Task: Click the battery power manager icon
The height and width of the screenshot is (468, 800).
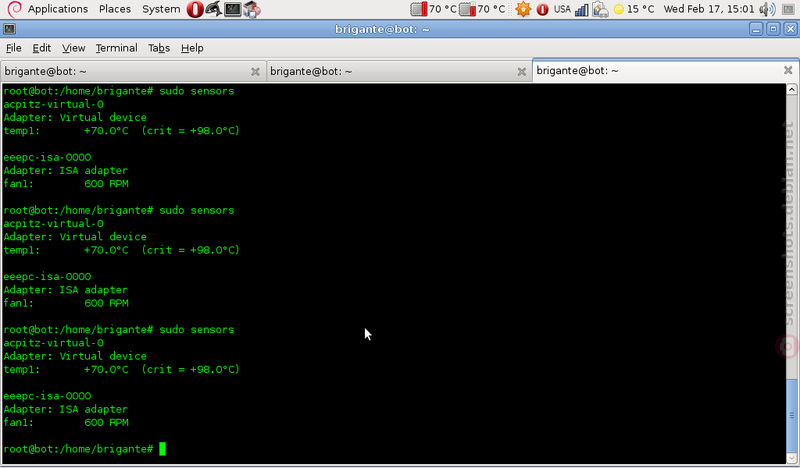Action: coord(601,9)
